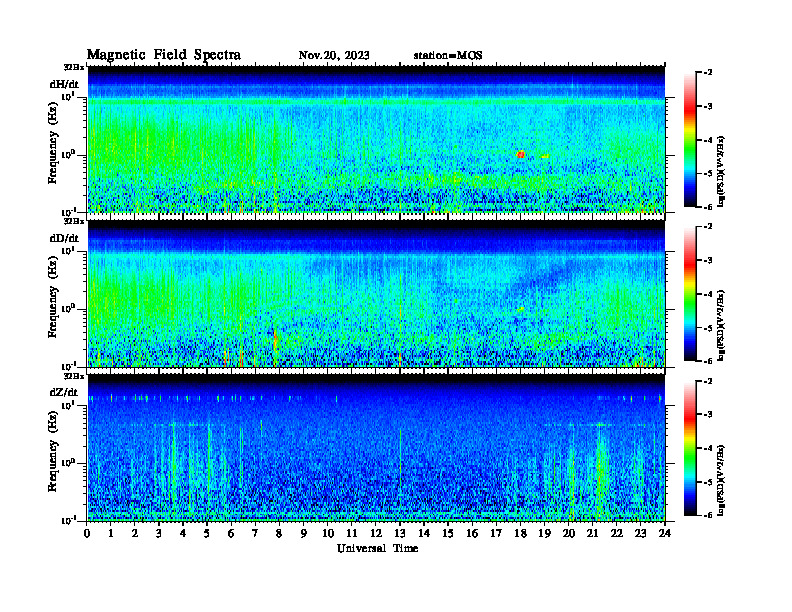Click hour label "12" on time axis
The width and height of the screenshot is (792, 612).
(x=376, y=534)
